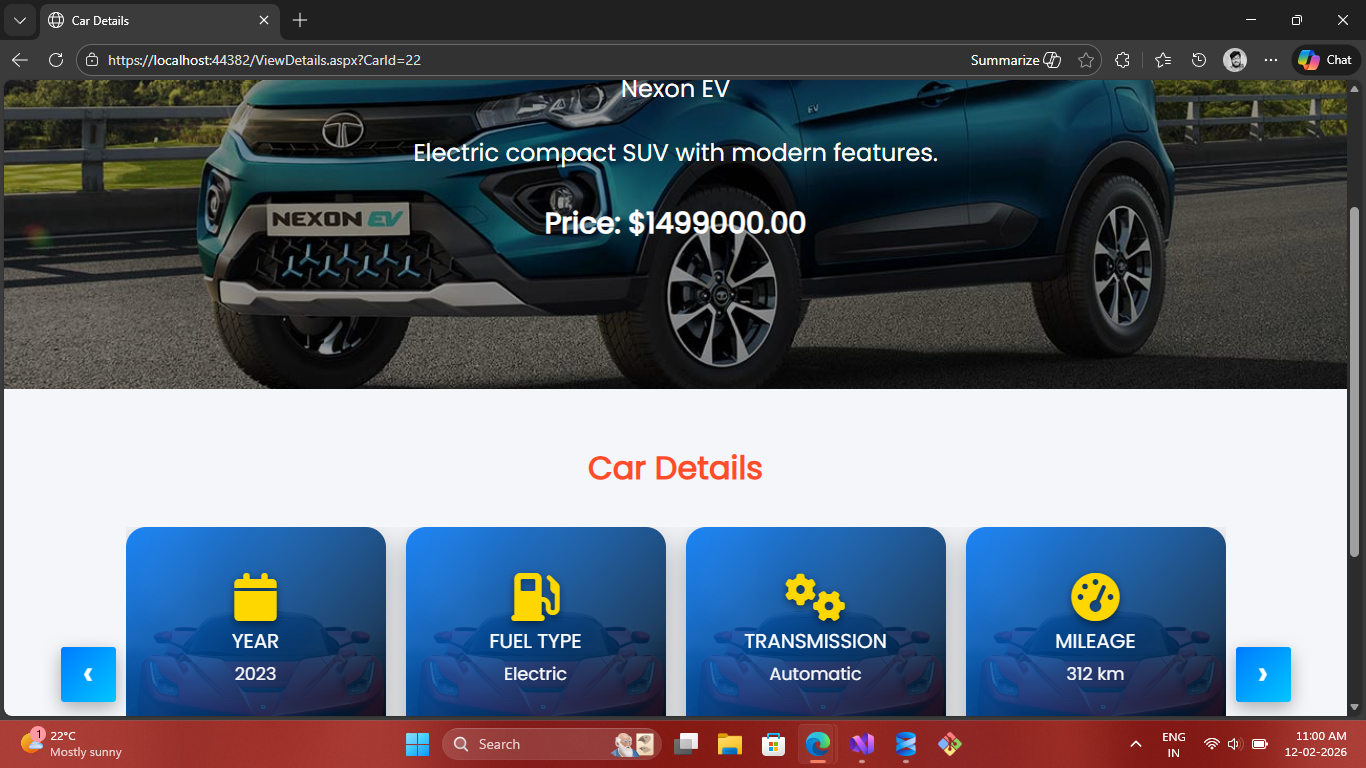Open the Copilot Chat panel

click(1326, 60)
